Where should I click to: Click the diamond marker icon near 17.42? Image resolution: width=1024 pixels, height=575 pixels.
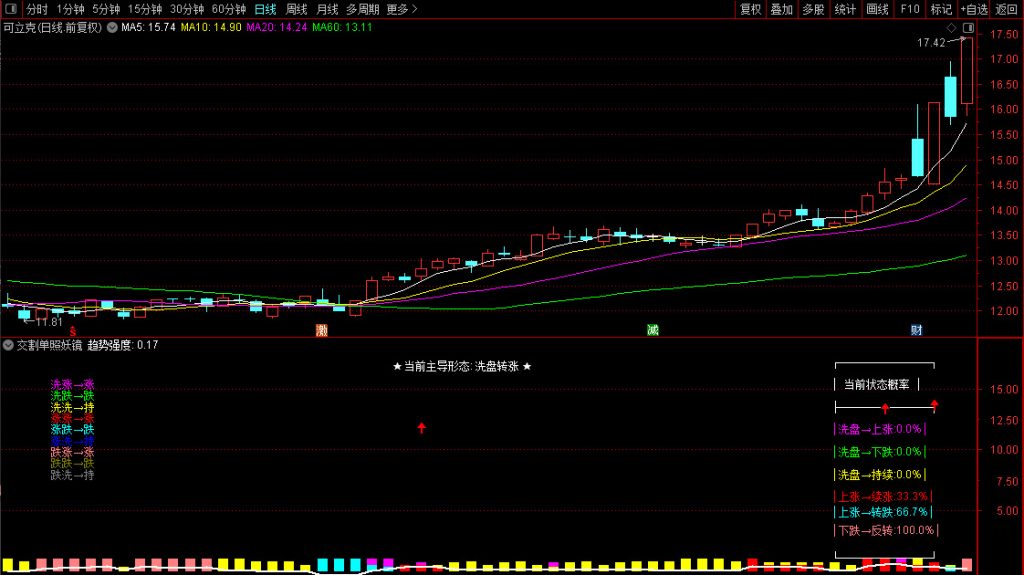[952, 27]
